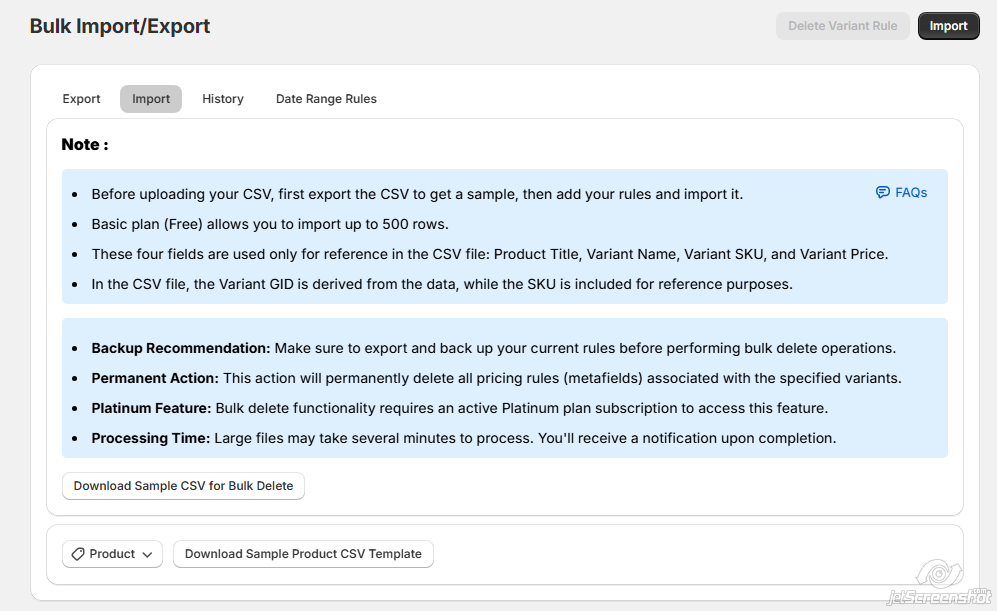Switch to the Export tab
Viewport: 997px width, 611px height.
tap(81, 99)
